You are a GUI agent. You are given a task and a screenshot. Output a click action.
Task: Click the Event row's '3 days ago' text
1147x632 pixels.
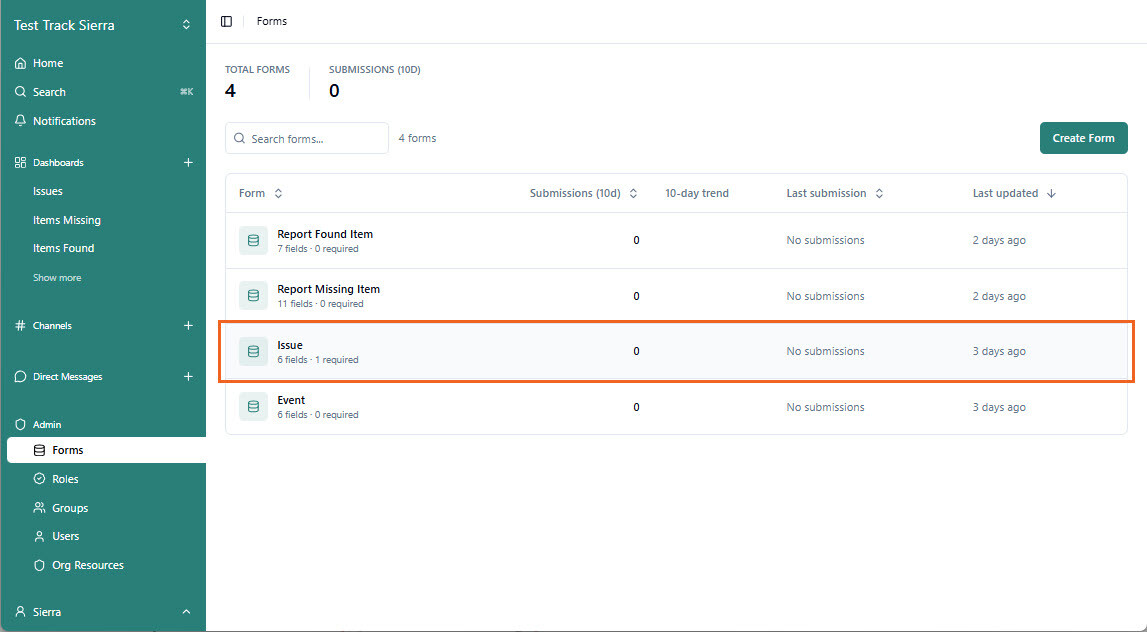point(999,407)
